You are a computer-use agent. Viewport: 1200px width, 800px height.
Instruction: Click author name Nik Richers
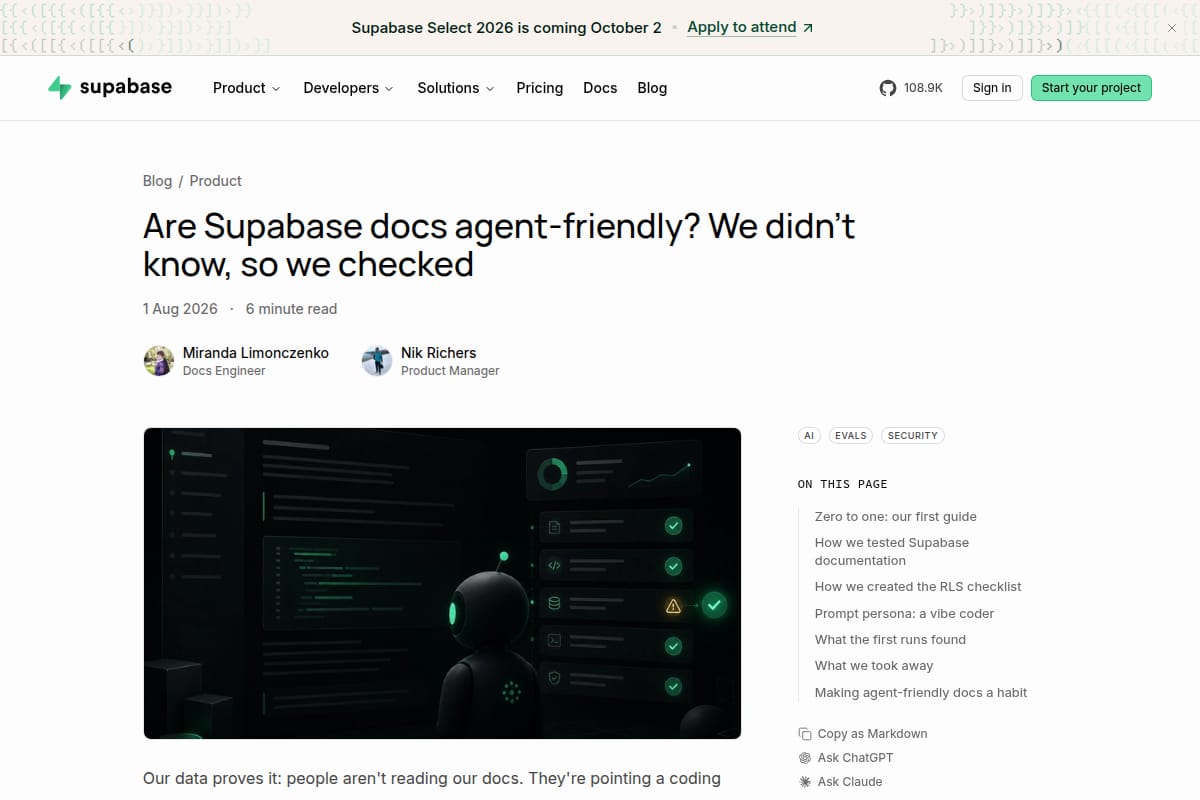pos(439,353)
